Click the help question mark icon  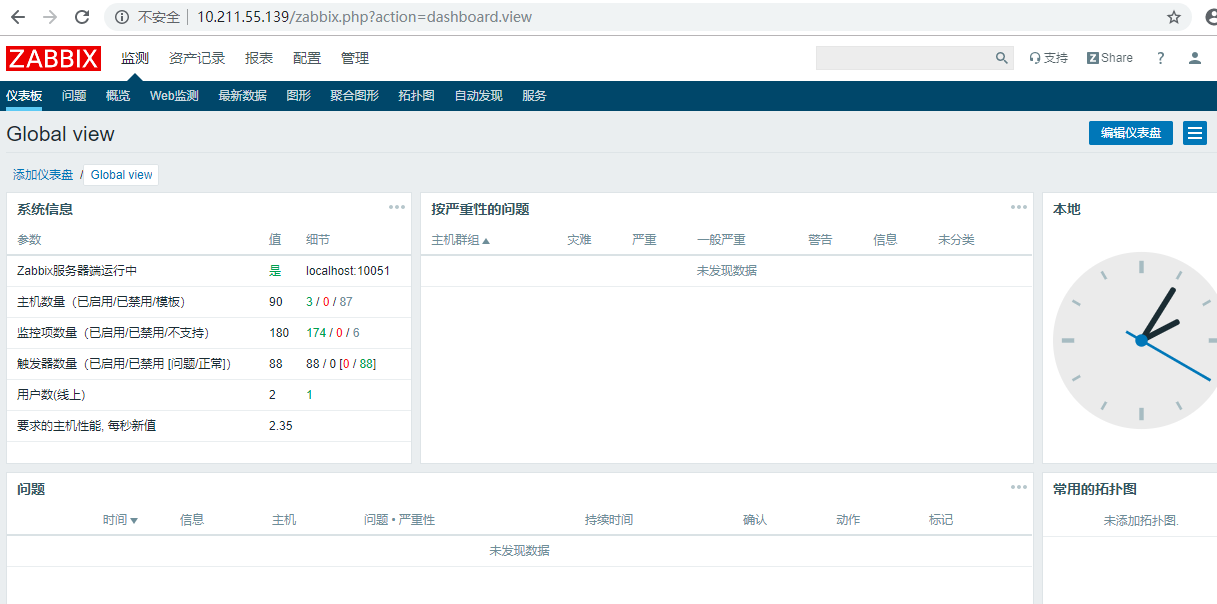[x=1161, y=58]
